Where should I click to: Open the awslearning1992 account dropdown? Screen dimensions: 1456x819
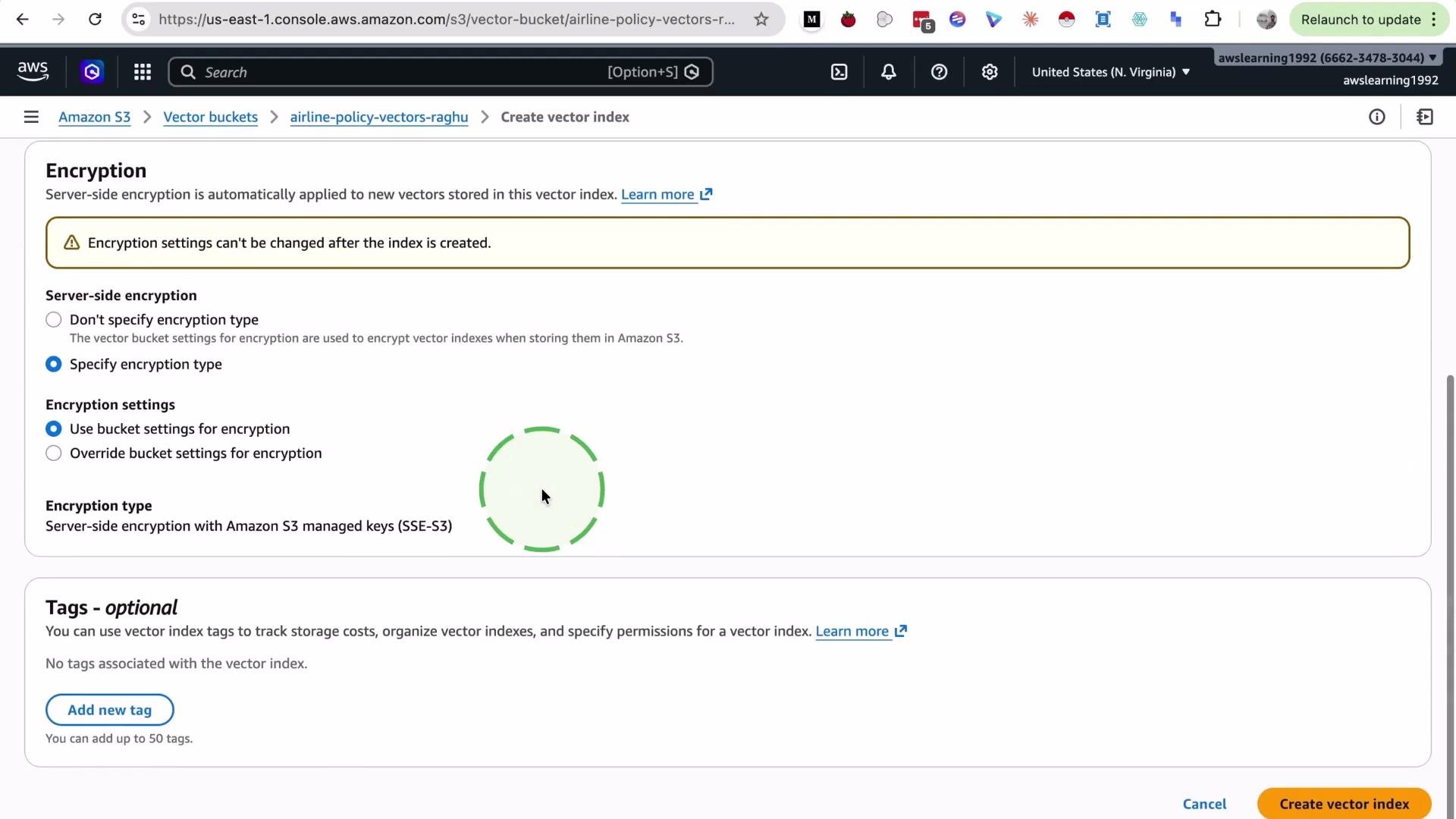1327,58
